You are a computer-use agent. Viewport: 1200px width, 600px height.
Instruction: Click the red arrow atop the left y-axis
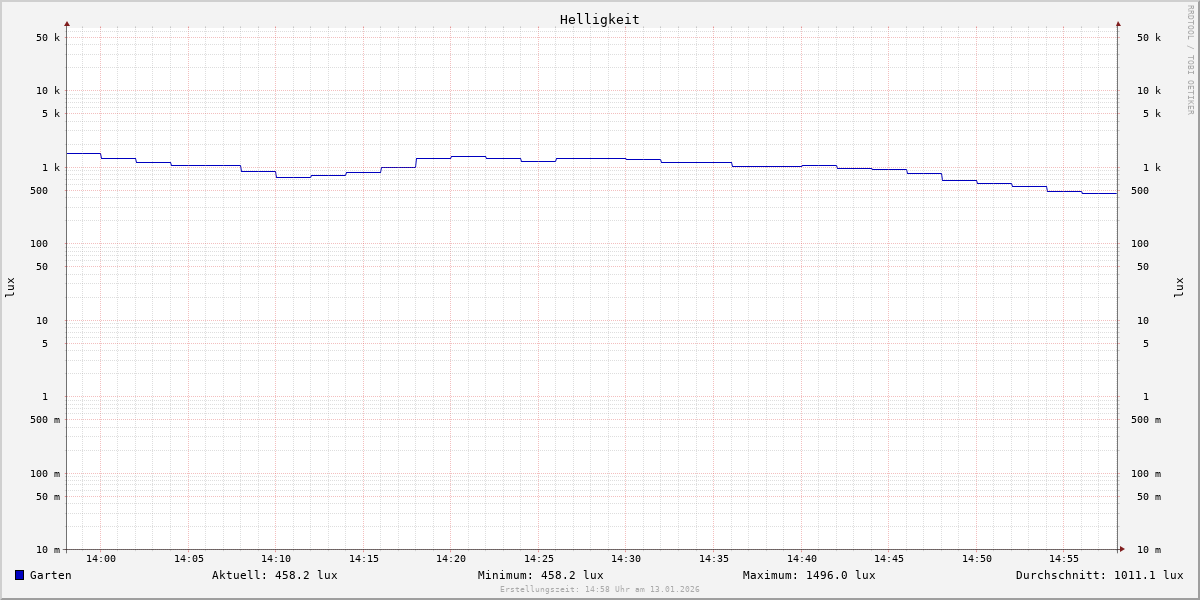(x=67, y=23)
